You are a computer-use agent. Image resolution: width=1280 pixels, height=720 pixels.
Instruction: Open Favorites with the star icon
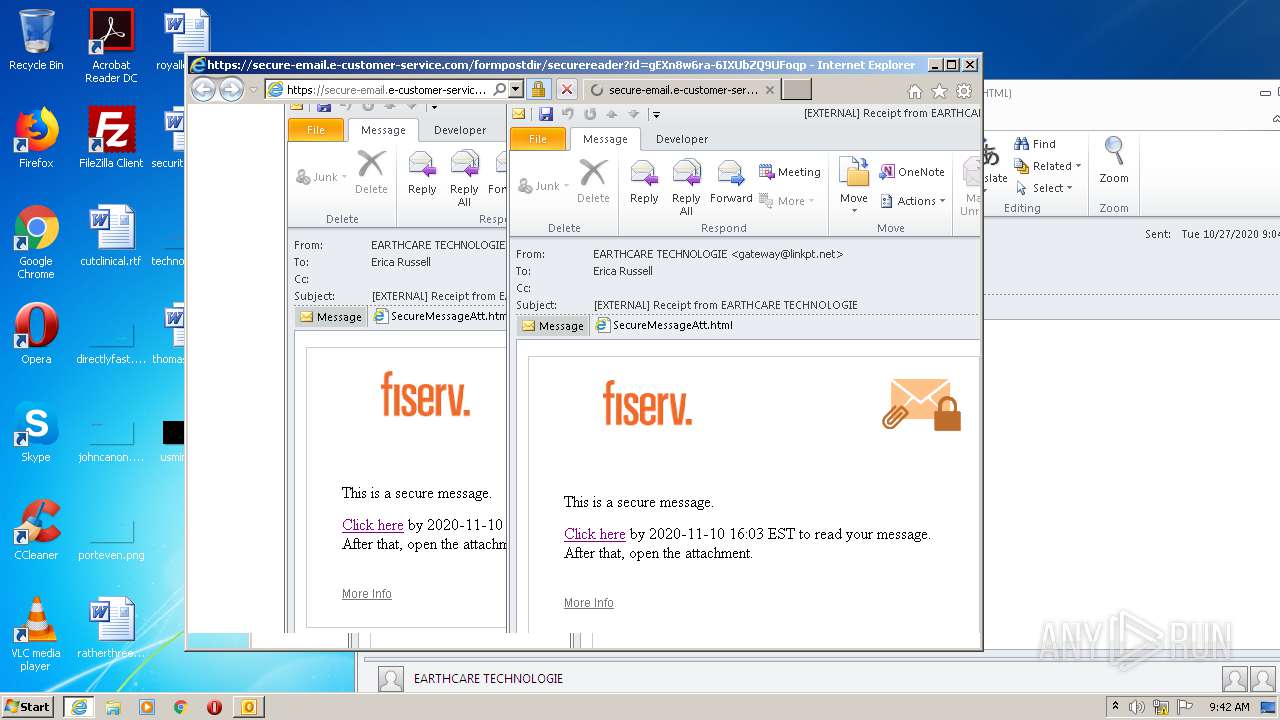(x=939, y=91)
